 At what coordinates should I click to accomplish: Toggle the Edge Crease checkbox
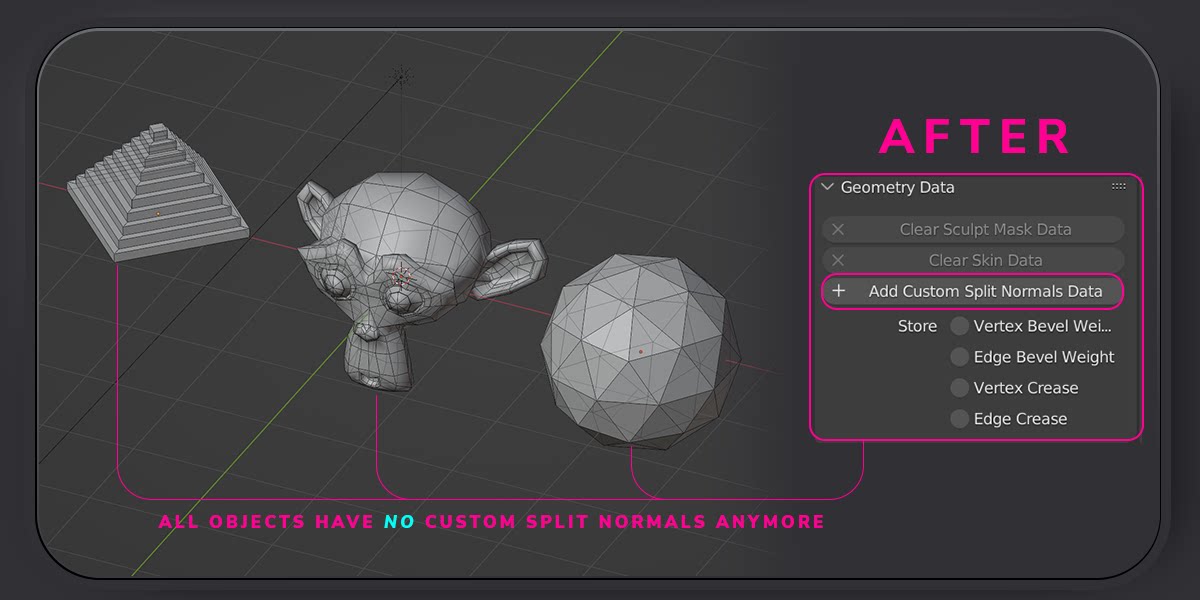pyautogui.click(x=959, y=419)
